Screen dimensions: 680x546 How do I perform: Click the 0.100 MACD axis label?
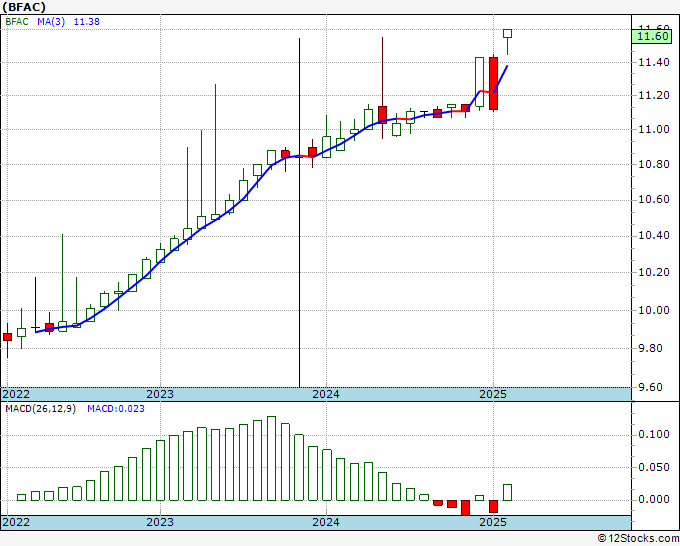point(652,434)
